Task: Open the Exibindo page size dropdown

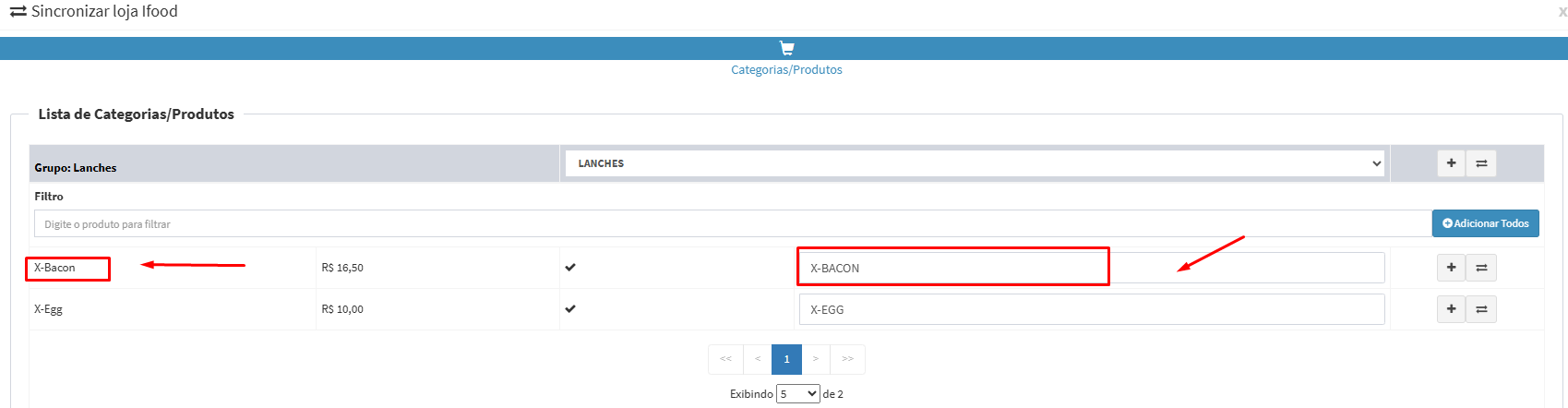Action: pos(797,394)
